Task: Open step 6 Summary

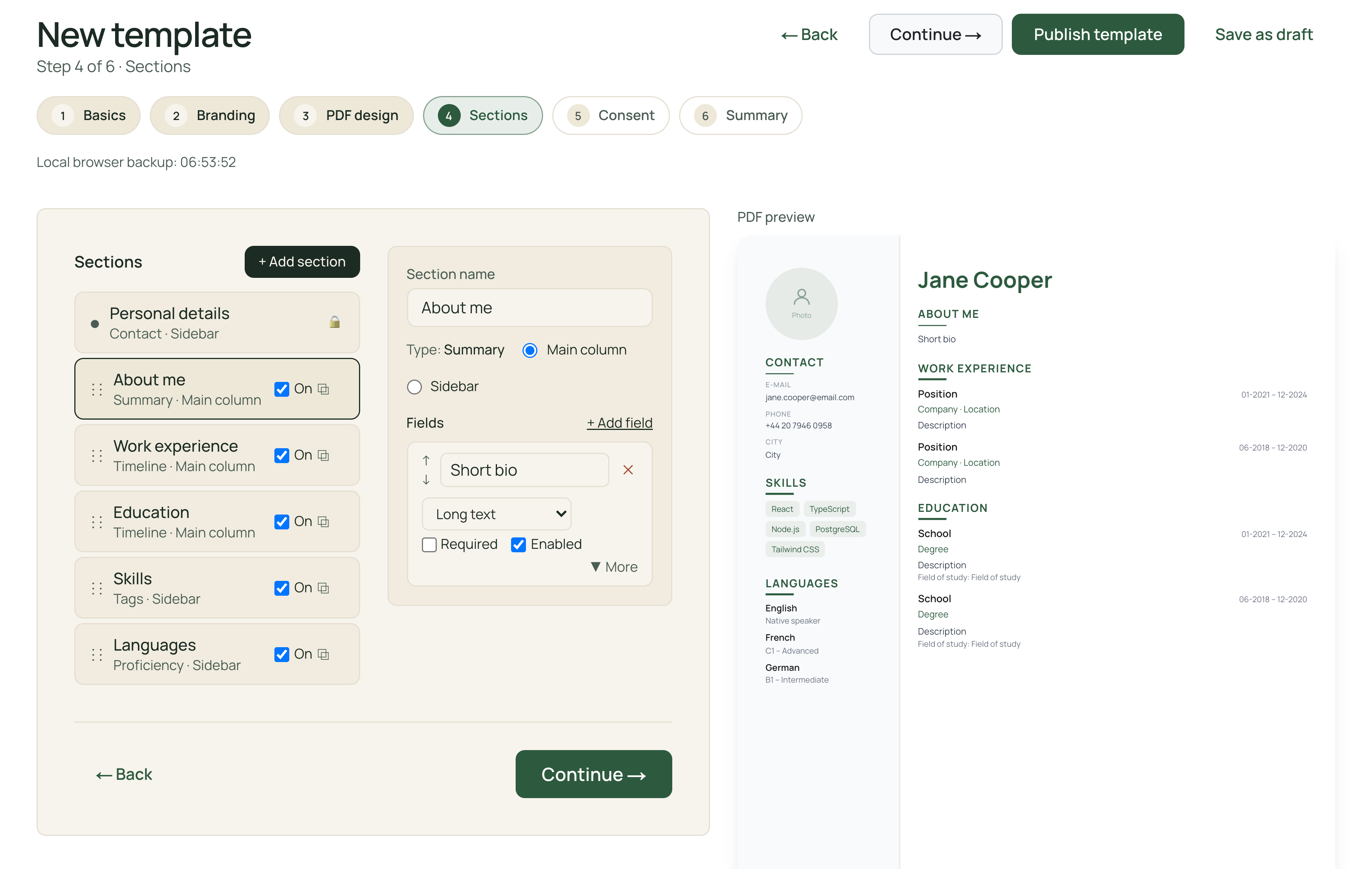Action: (x=741, y=116)
